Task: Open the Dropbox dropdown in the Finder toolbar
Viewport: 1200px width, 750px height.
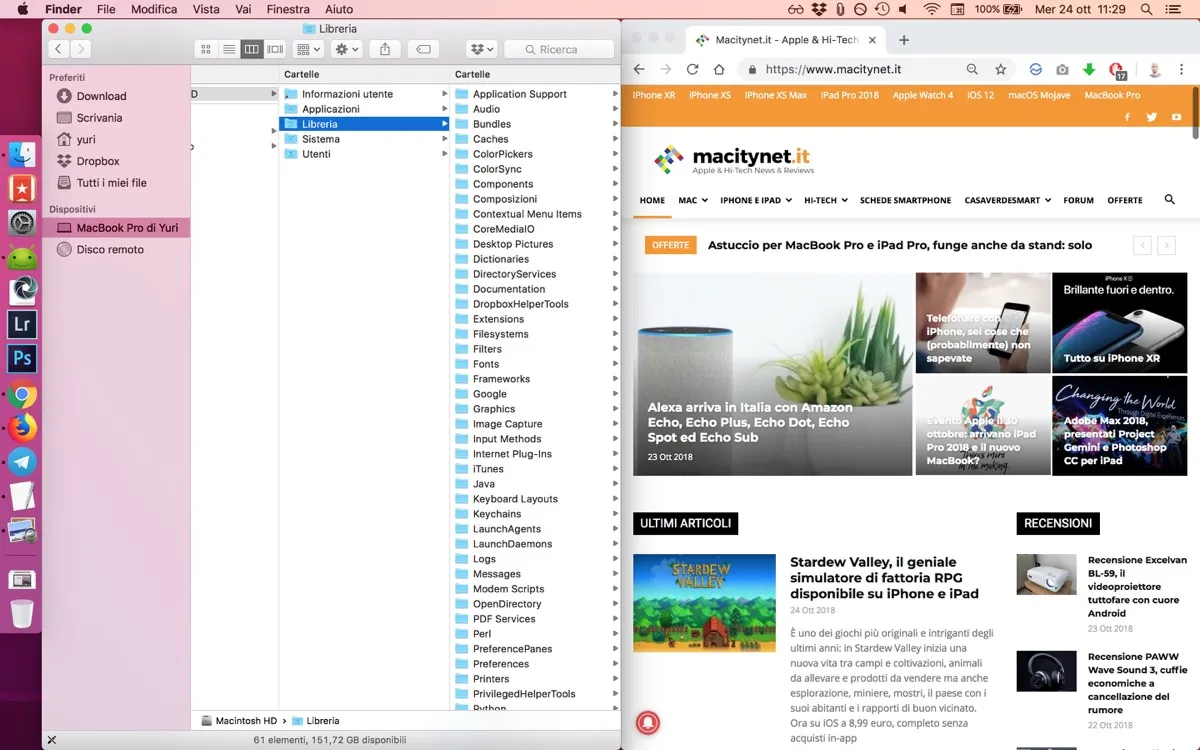Action: pos(481,48)
